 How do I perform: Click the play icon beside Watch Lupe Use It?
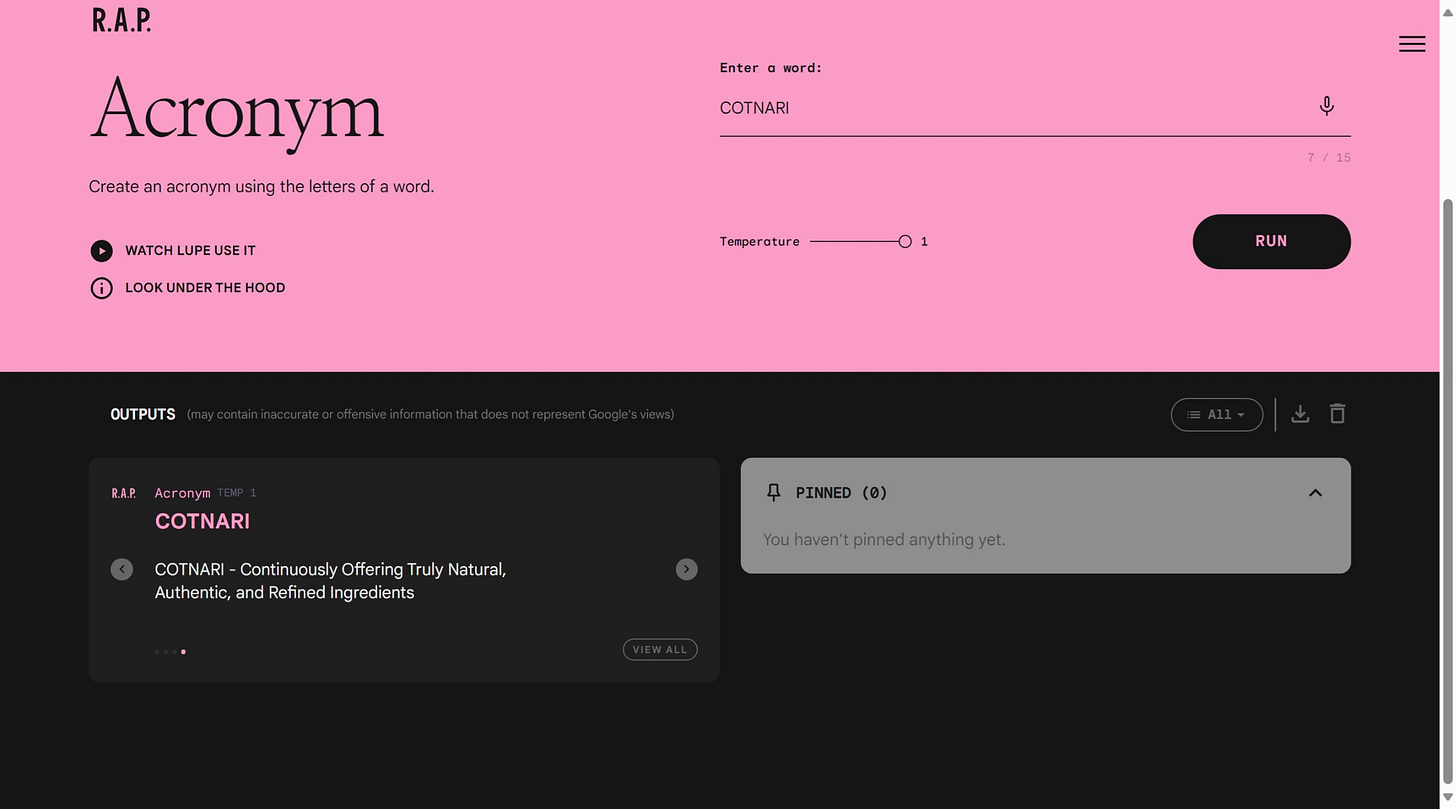point(101,251)
